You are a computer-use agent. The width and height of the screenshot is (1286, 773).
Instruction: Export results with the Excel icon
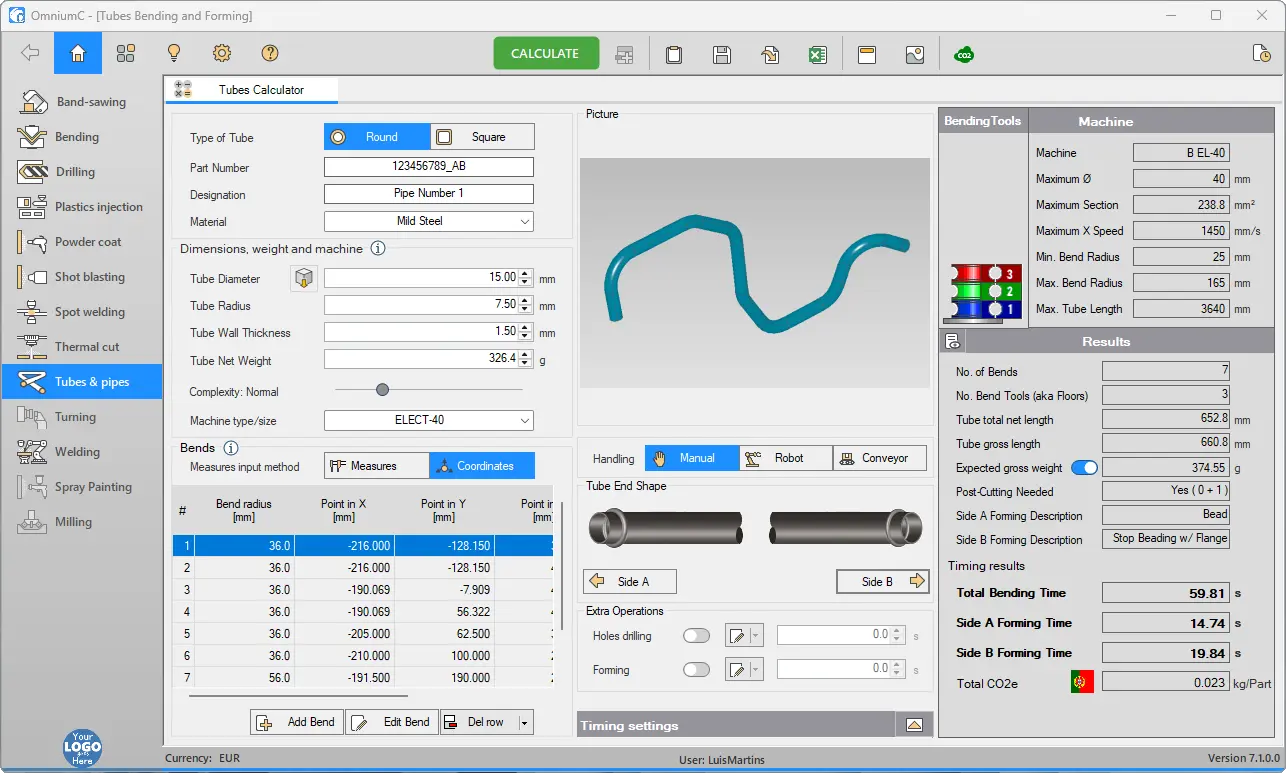point(818,54)
